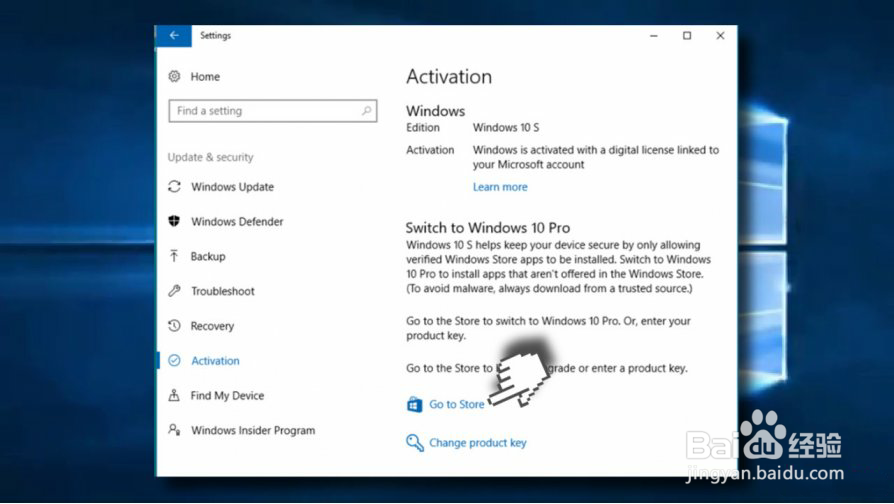Click the Windows Update refresh icon

tap(174, 186)
